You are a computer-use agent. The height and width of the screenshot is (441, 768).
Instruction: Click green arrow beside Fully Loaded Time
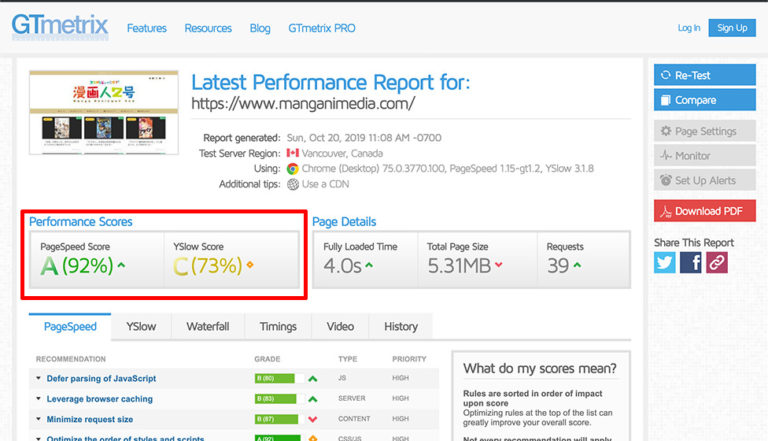coord(369,265)
